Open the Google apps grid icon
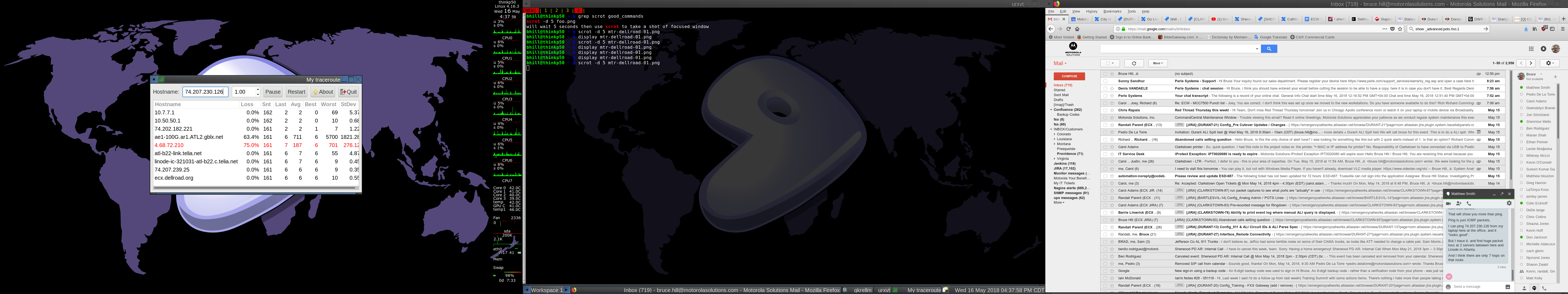 pos(1532,49)
